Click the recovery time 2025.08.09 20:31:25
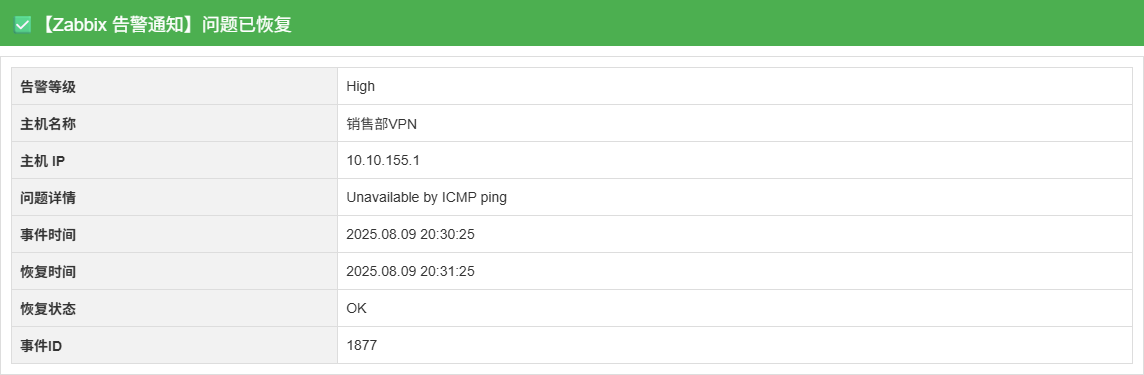 coord(411,271)
